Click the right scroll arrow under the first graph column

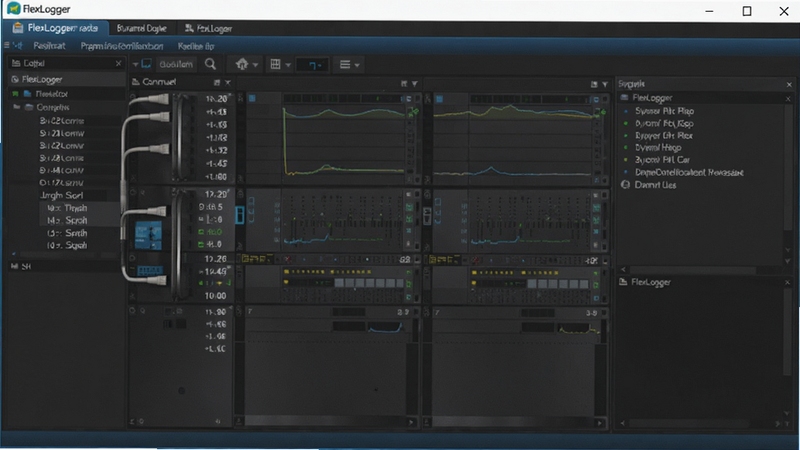click(411, 422)
